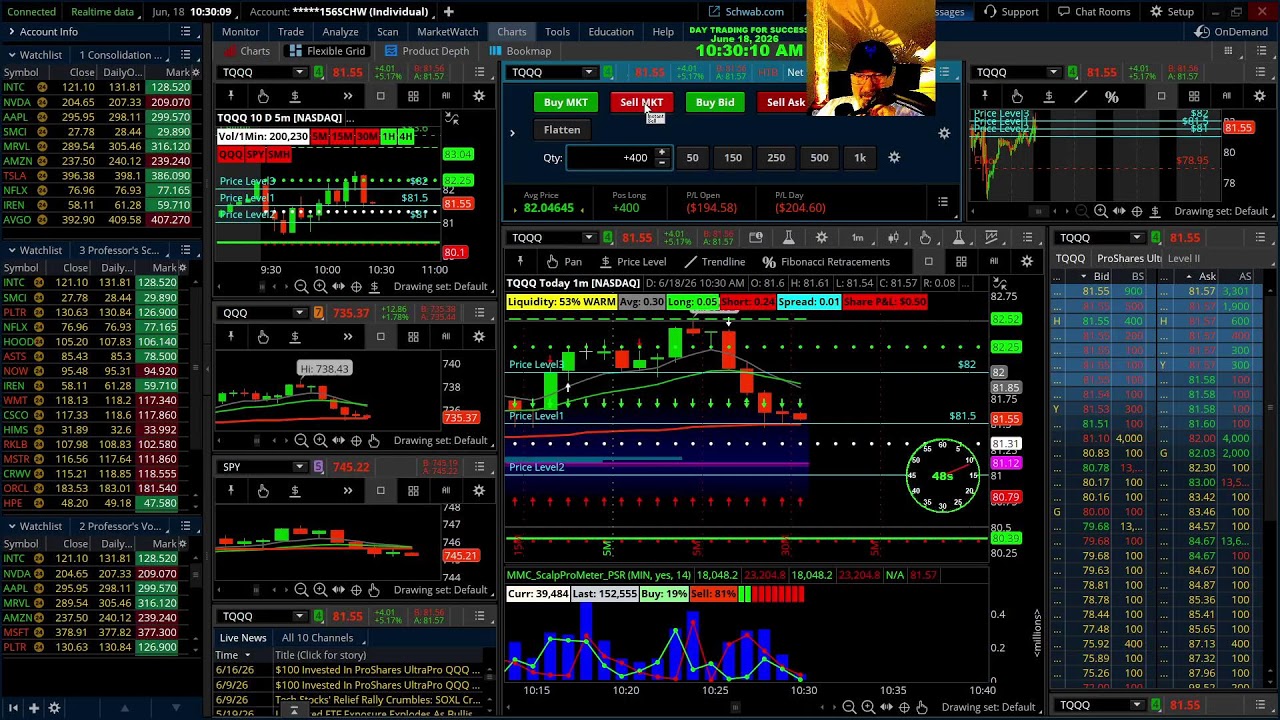This screenshot has width=1280, height=720.
Task: Open position summary menu icon
Action: (x=942, y=202)
